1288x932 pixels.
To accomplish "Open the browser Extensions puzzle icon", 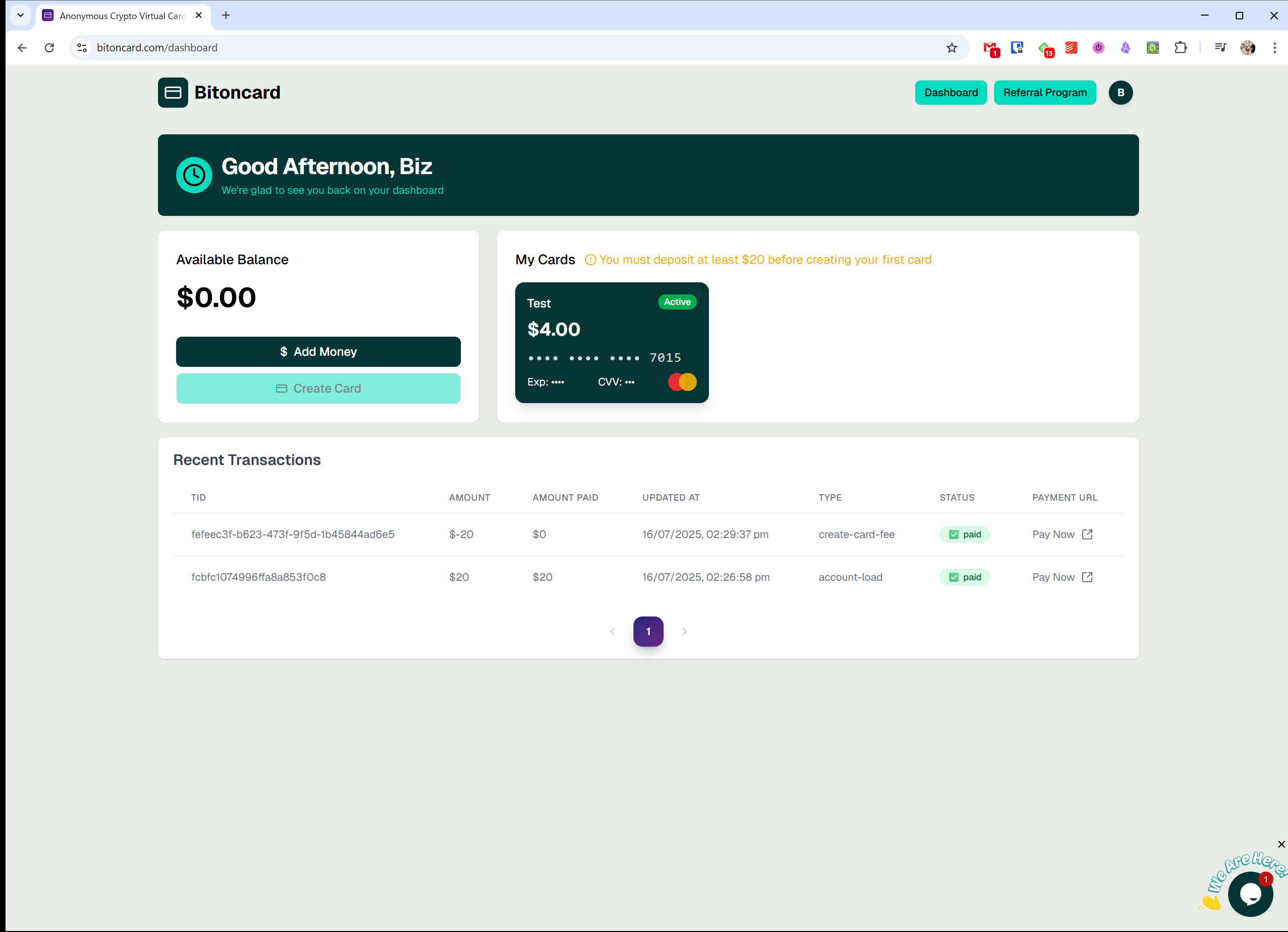I will [1180, 48].
